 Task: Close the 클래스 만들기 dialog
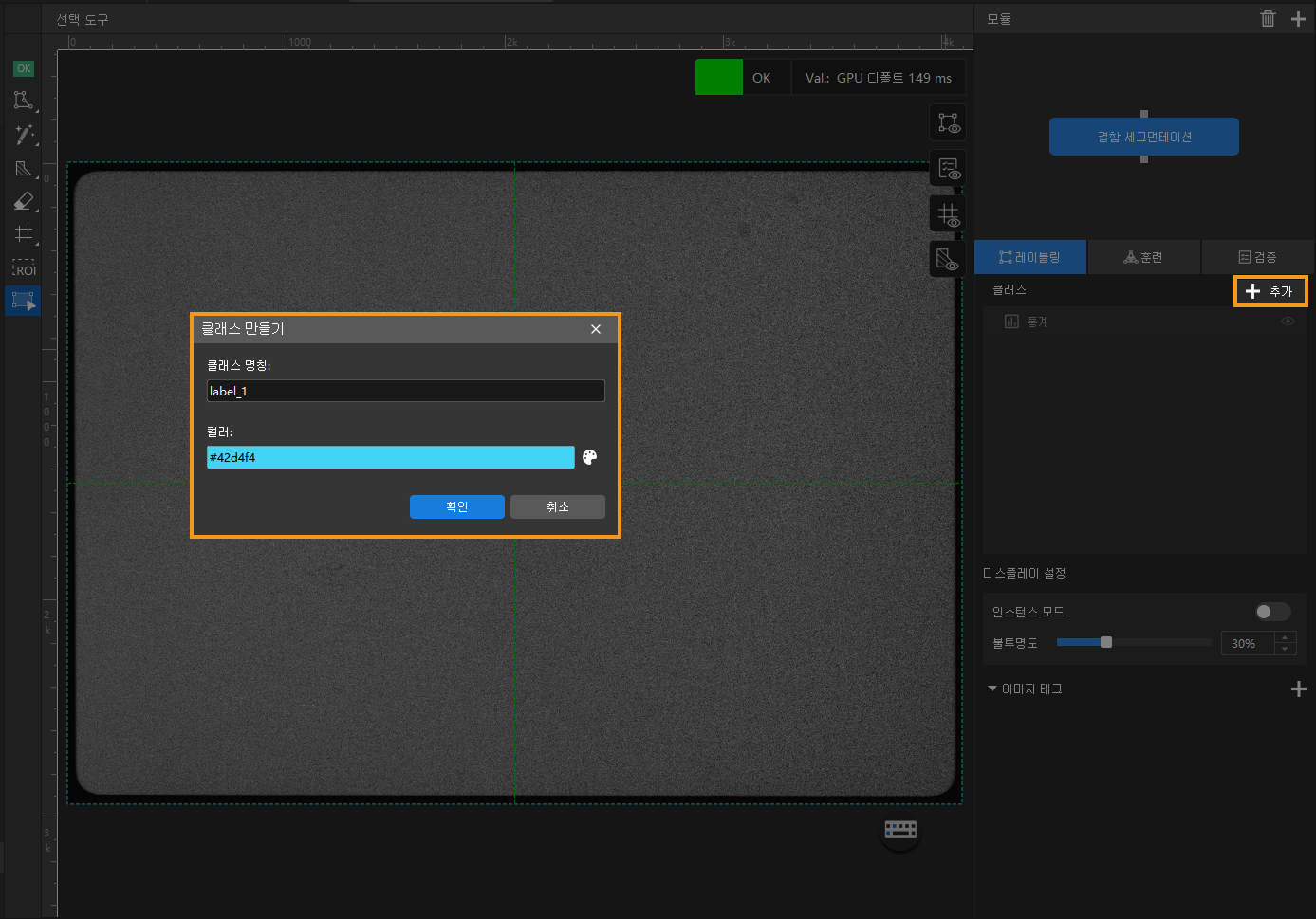596,329
